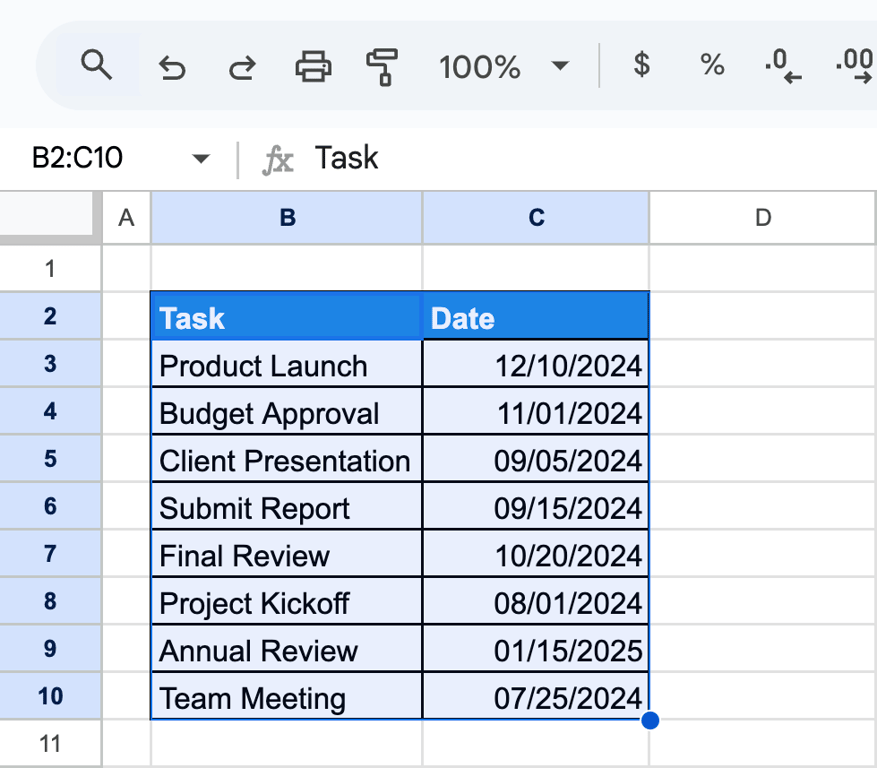Screen dimensions: 877x768
Task: Click the Product Launch cell
Action: [287, 364]
